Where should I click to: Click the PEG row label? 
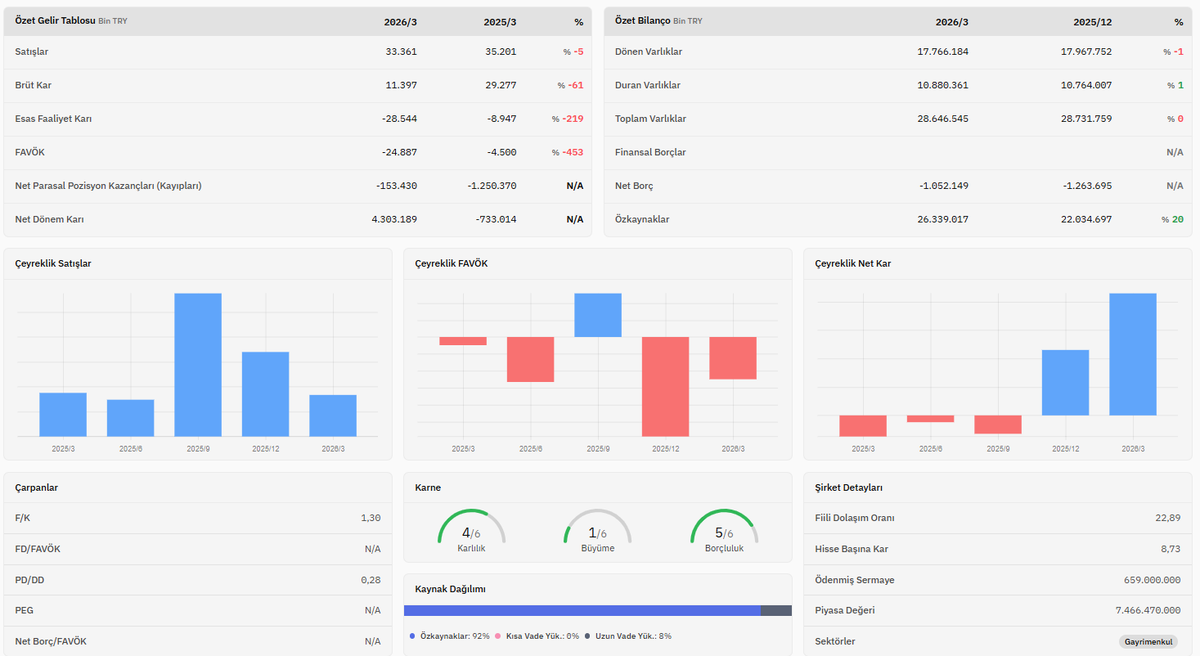point(26,610)
